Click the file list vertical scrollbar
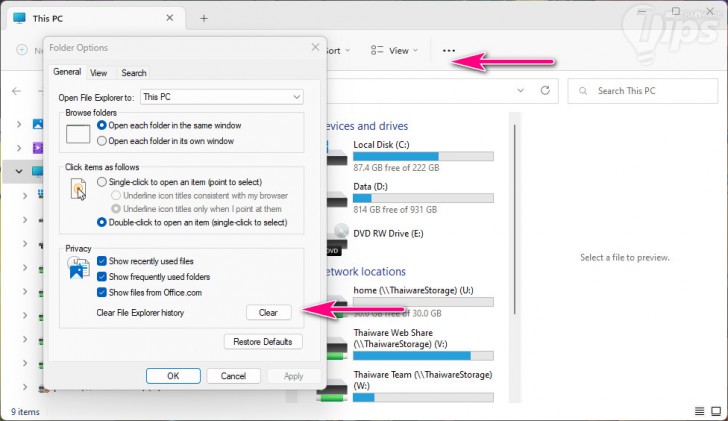 pos(514,218)
